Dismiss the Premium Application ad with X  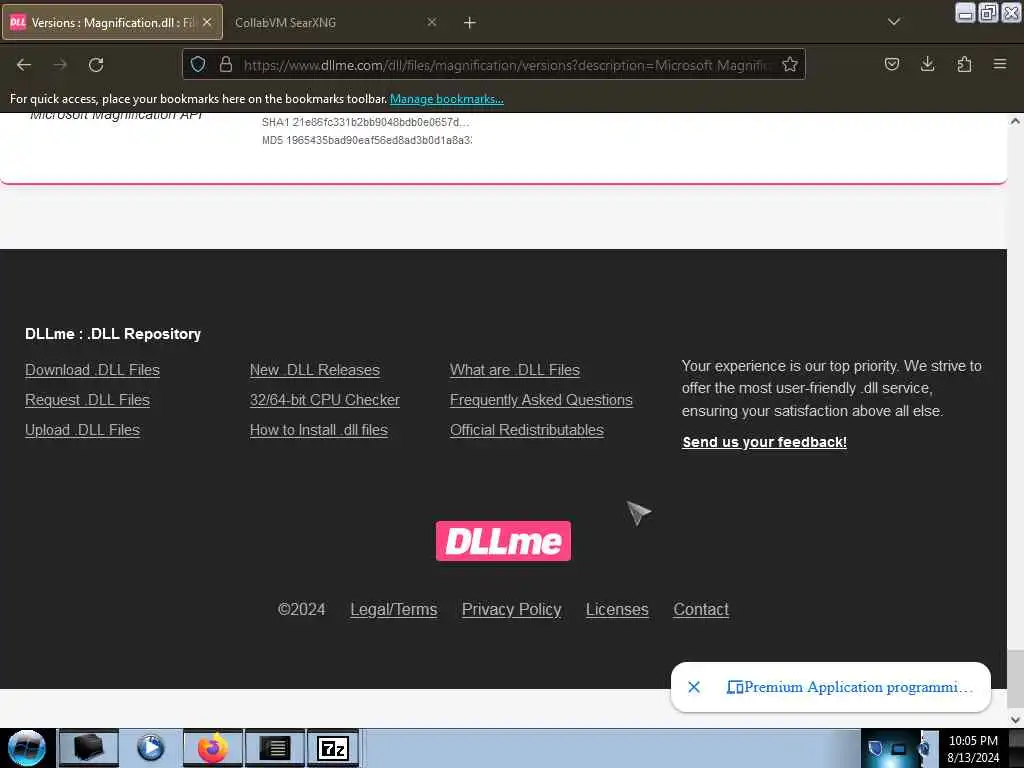694,687
